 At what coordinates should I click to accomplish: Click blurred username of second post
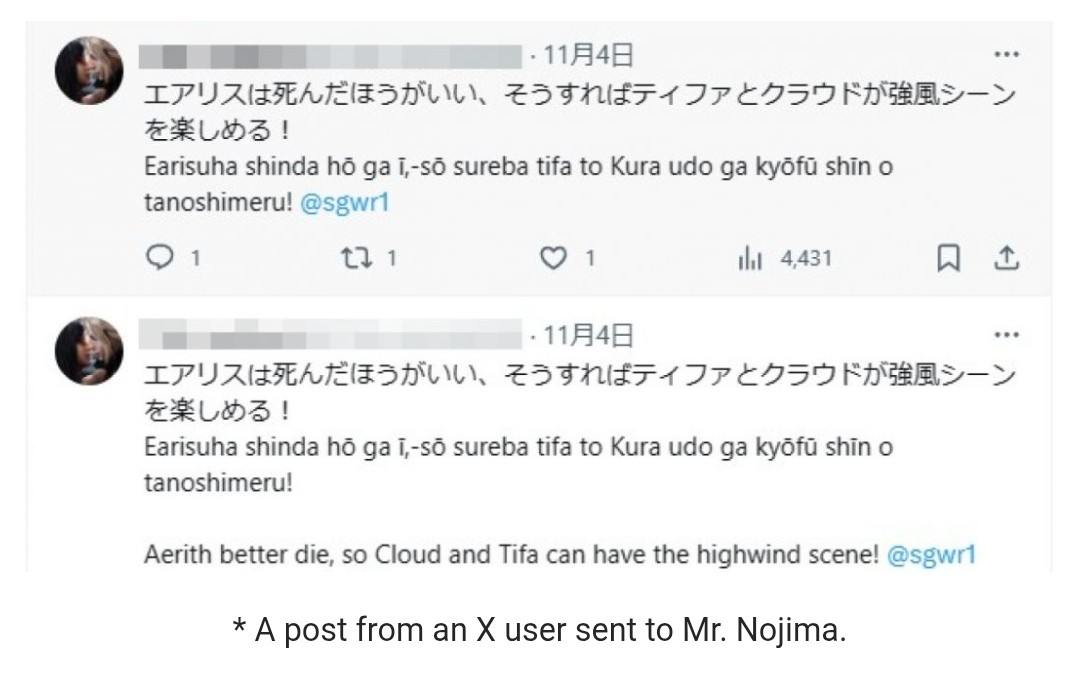(x=330, y=334)
